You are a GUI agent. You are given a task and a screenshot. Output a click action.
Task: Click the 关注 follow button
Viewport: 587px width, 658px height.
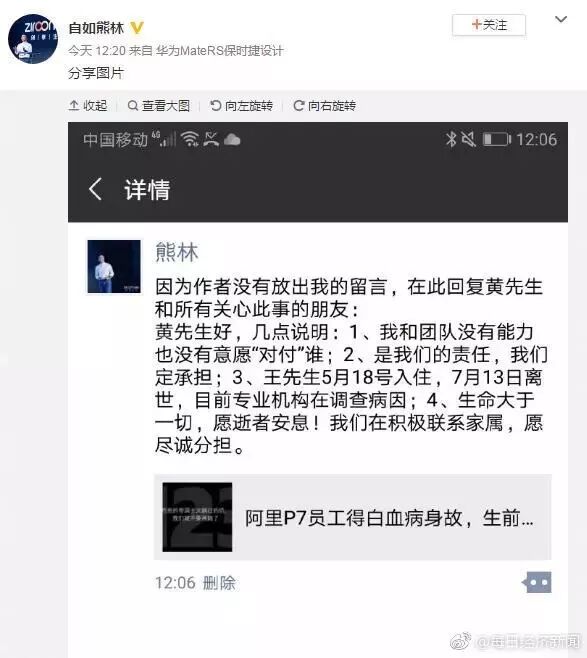[x=489, y=25]
